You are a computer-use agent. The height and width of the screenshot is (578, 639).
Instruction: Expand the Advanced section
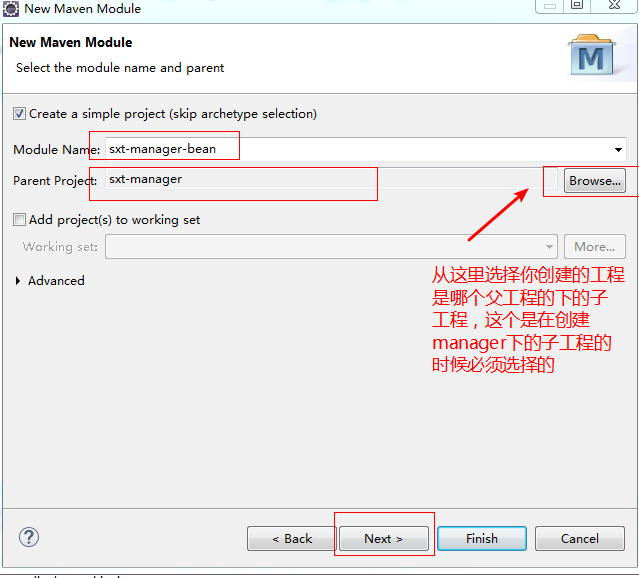point(18,281)
